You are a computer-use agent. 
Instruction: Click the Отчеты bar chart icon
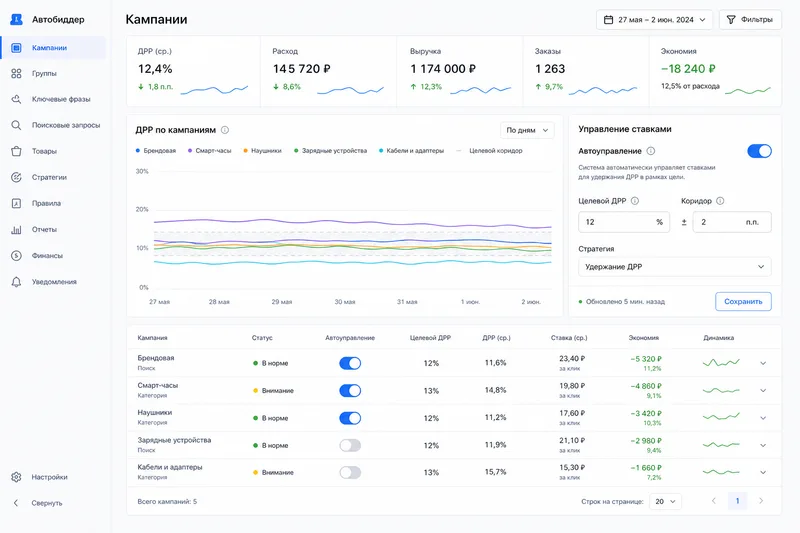tap(16, 230)
